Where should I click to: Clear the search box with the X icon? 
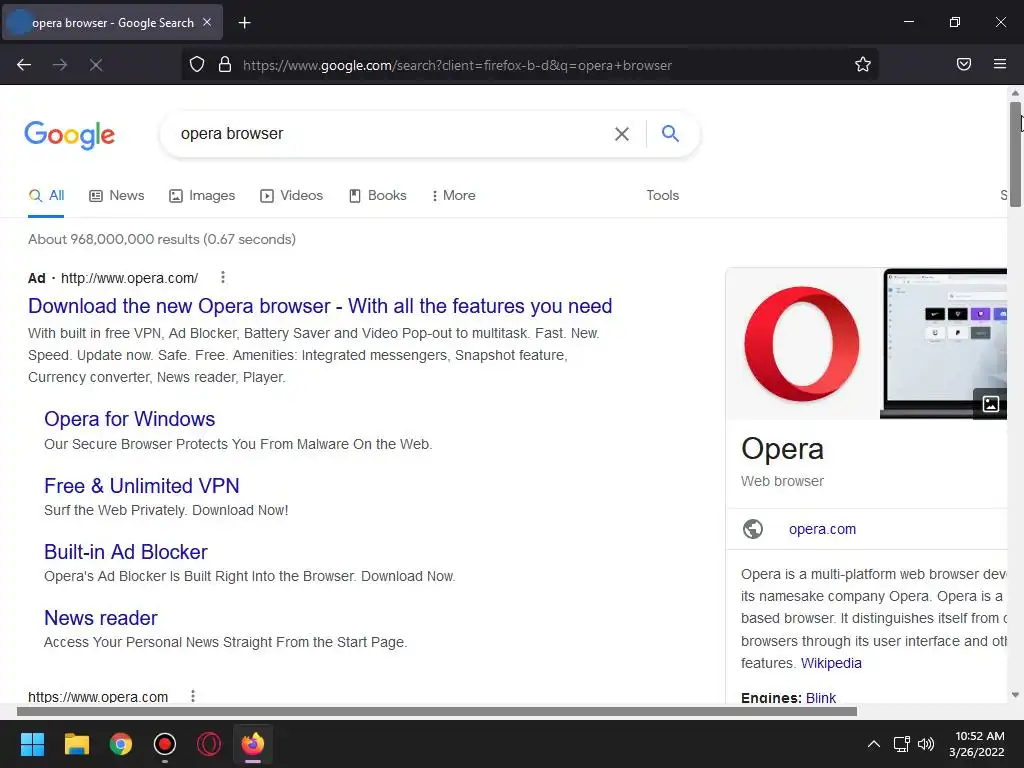point(622,134)
